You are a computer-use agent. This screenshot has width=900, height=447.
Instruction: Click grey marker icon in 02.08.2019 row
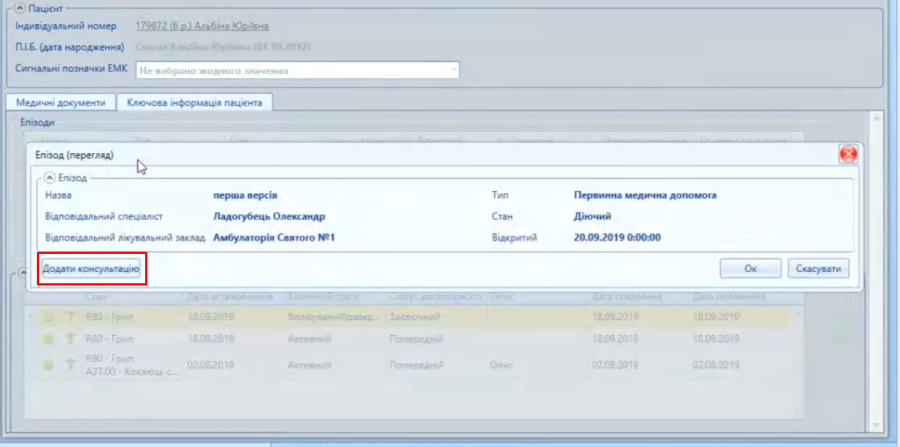71,364
